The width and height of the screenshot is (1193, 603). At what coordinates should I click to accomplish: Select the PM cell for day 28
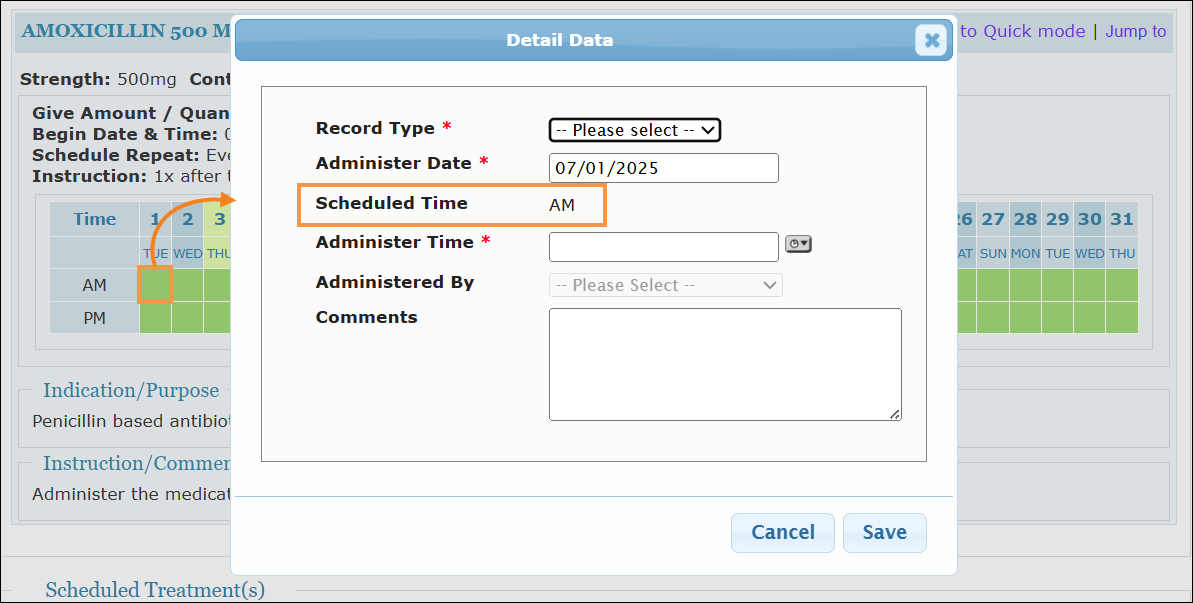(1025, 318)
